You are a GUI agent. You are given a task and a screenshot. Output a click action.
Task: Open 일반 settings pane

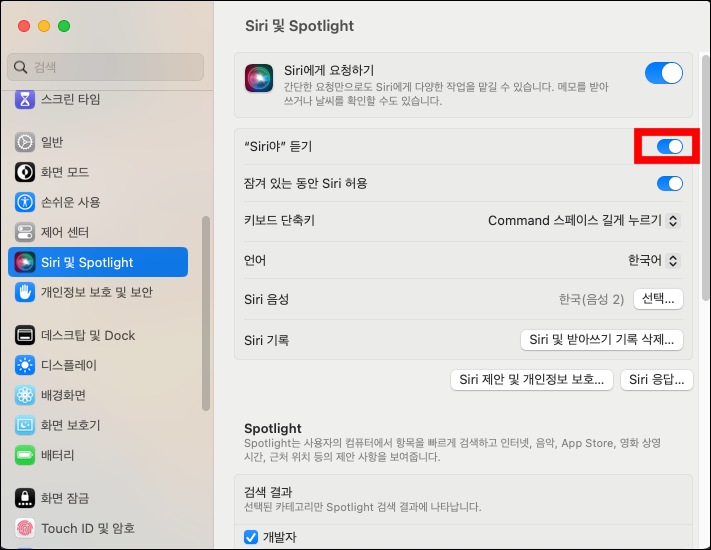[98, 142]
